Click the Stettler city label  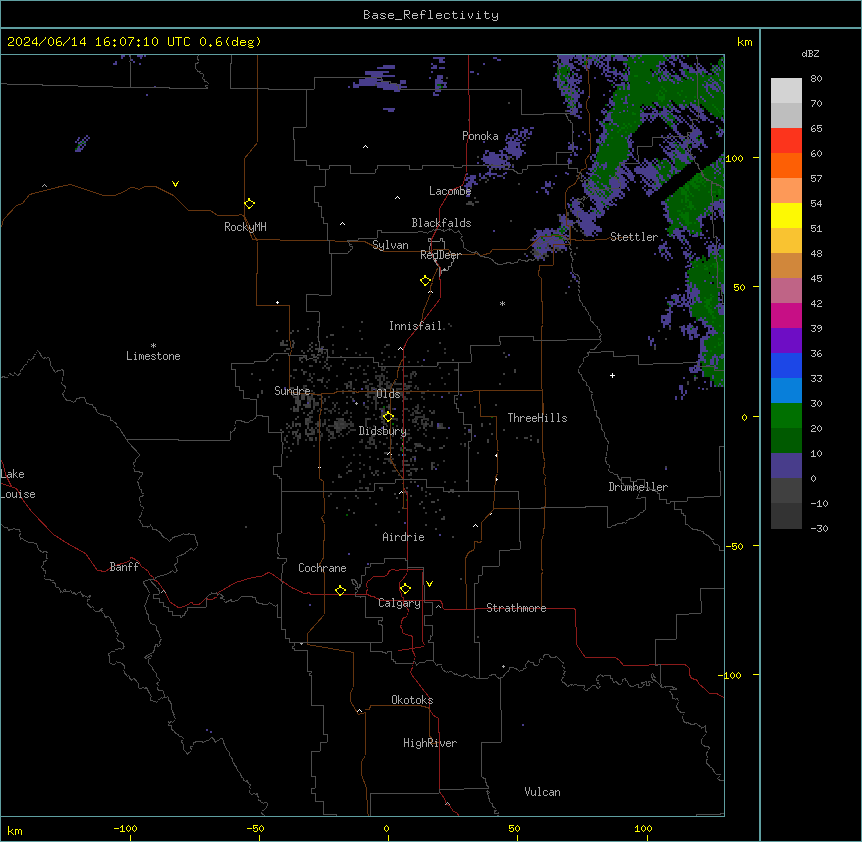point(634,237)
